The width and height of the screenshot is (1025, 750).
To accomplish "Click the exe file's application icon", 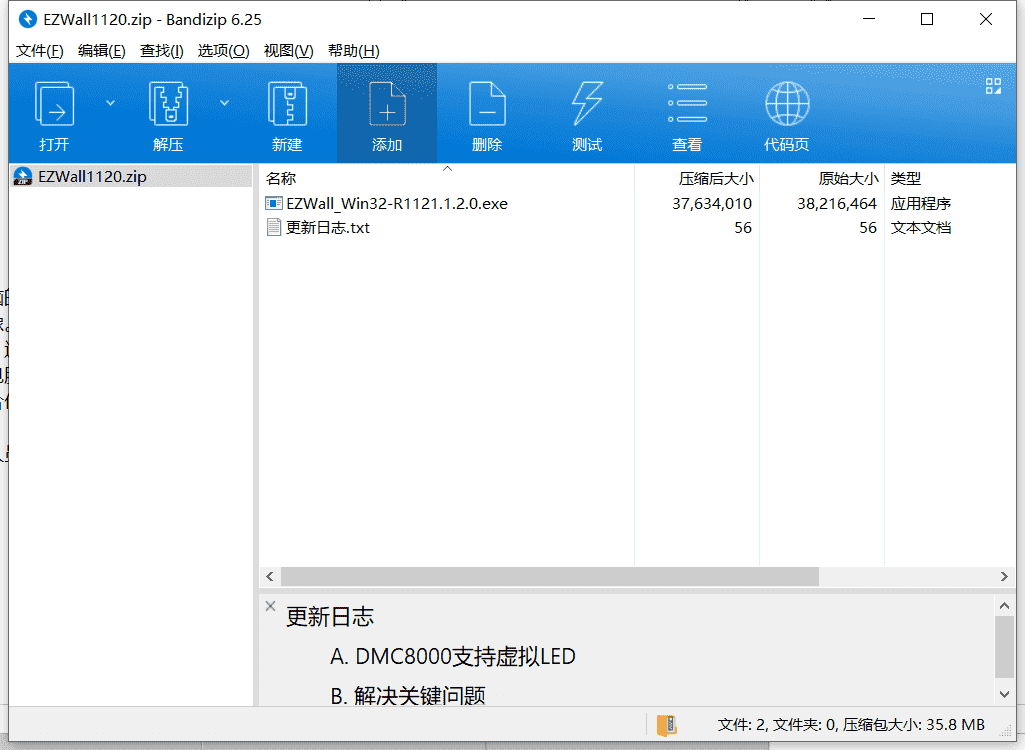I will [273, 203].
